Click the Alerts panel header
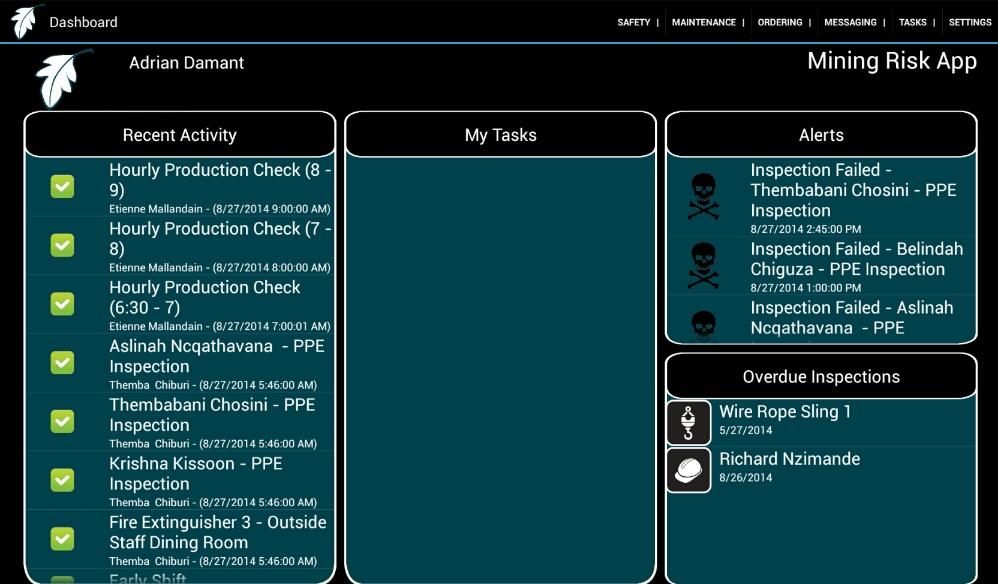Image resolution: width=998 pixels, height=584 pixels. coord(821,135)
